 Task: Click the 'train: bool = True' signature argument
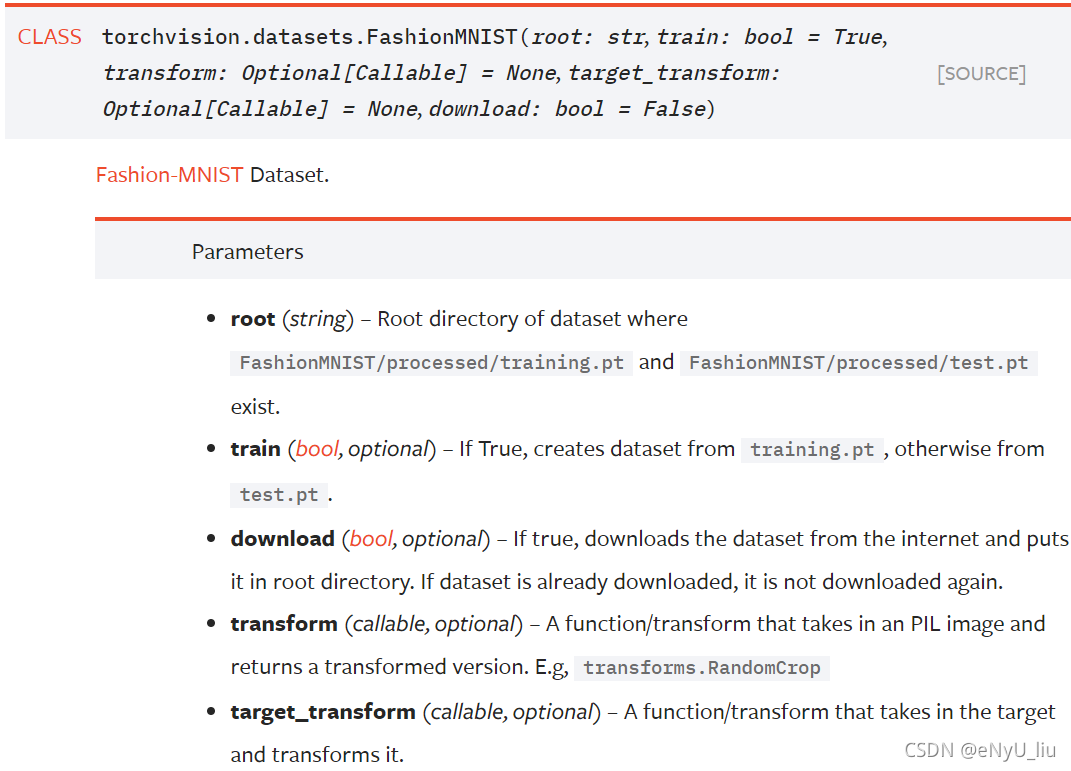point(770,37)
